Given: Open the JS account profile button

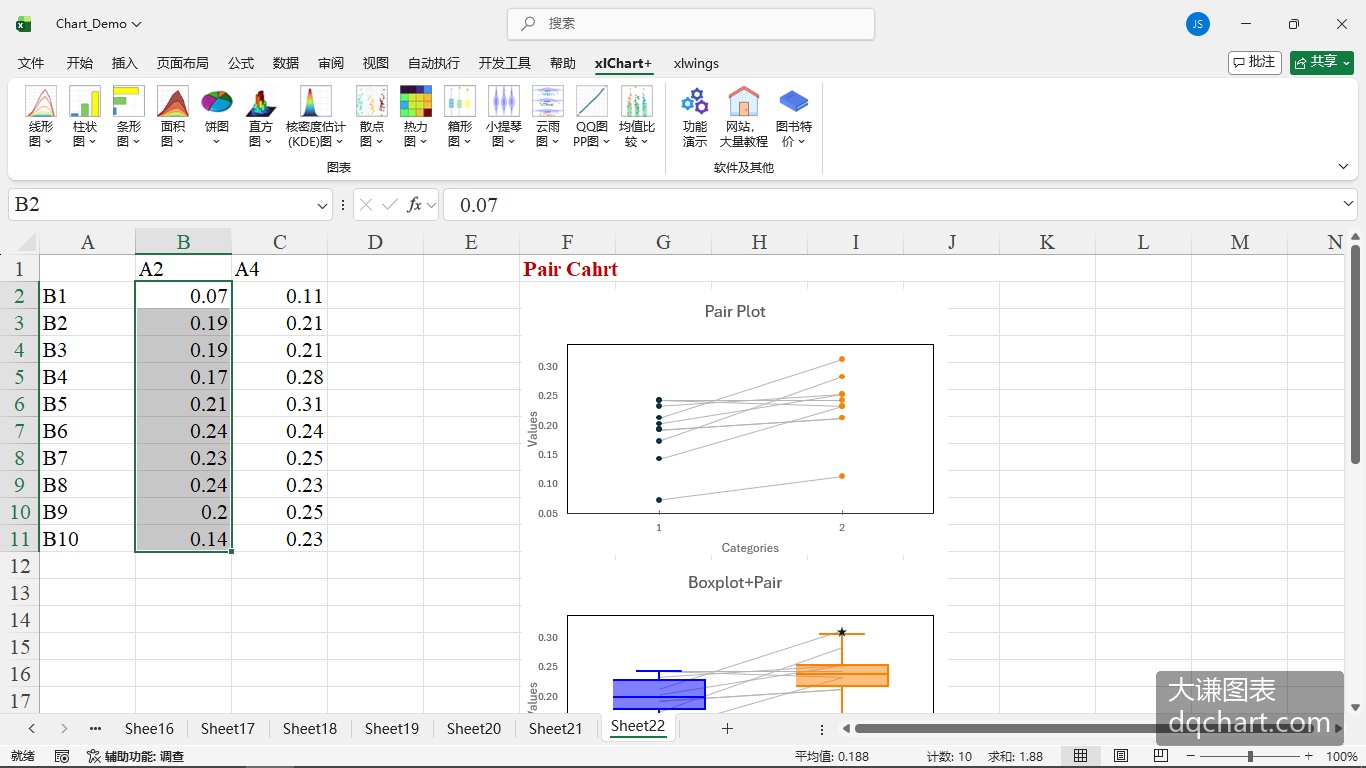Looking at the screenshot, I should pos(1198,24).
